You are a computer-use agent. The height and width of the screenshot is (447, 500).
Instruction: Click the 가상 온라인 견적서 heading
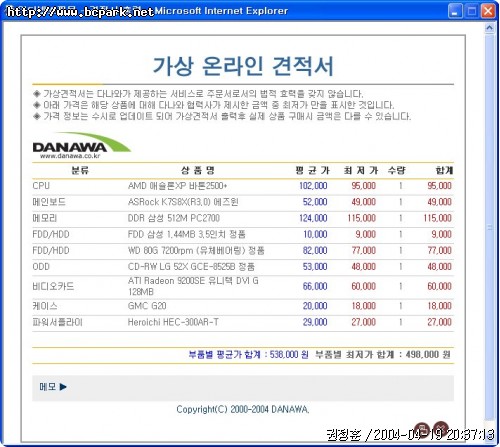point(243,66)
